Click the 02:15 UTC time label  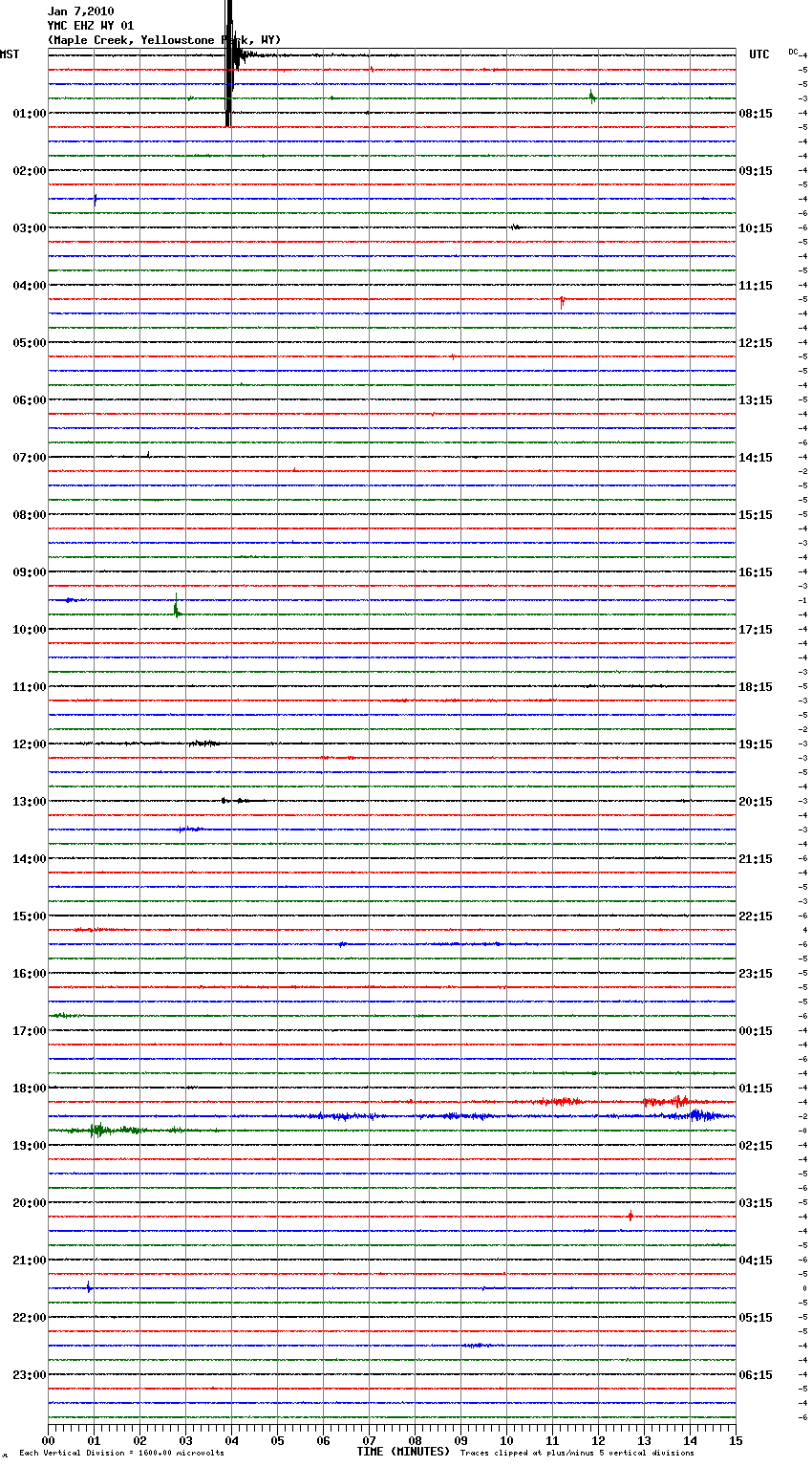click(x=756, y=1146)
